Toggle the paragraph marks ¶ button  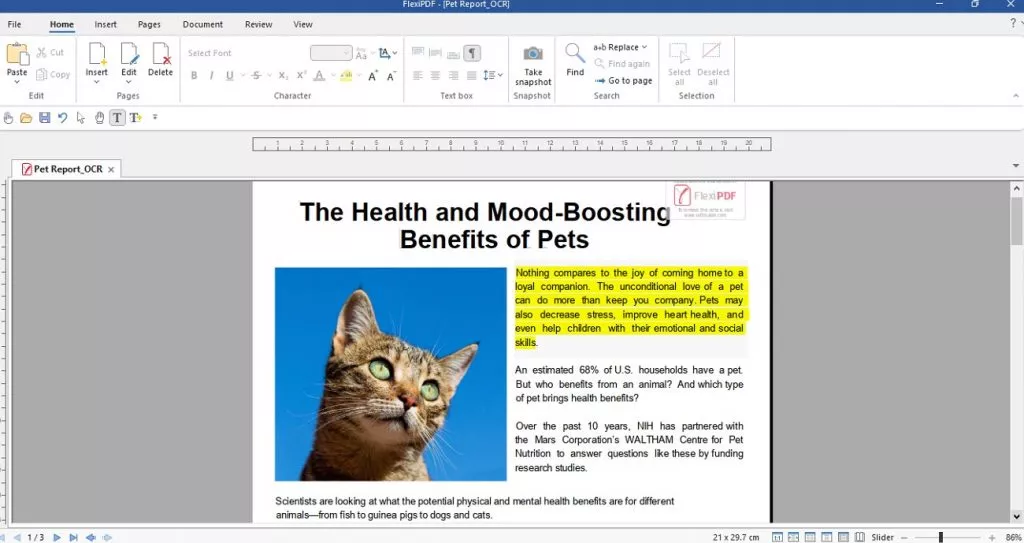coord(472,53)
